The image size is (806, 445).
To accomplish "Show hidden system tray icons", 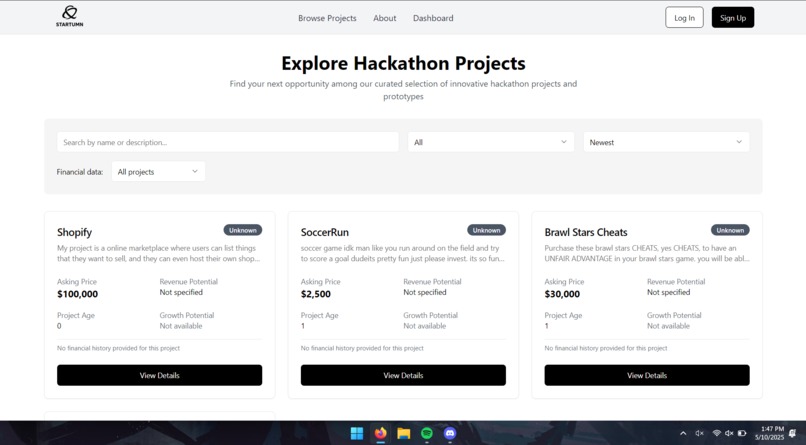I will point(683,433).
